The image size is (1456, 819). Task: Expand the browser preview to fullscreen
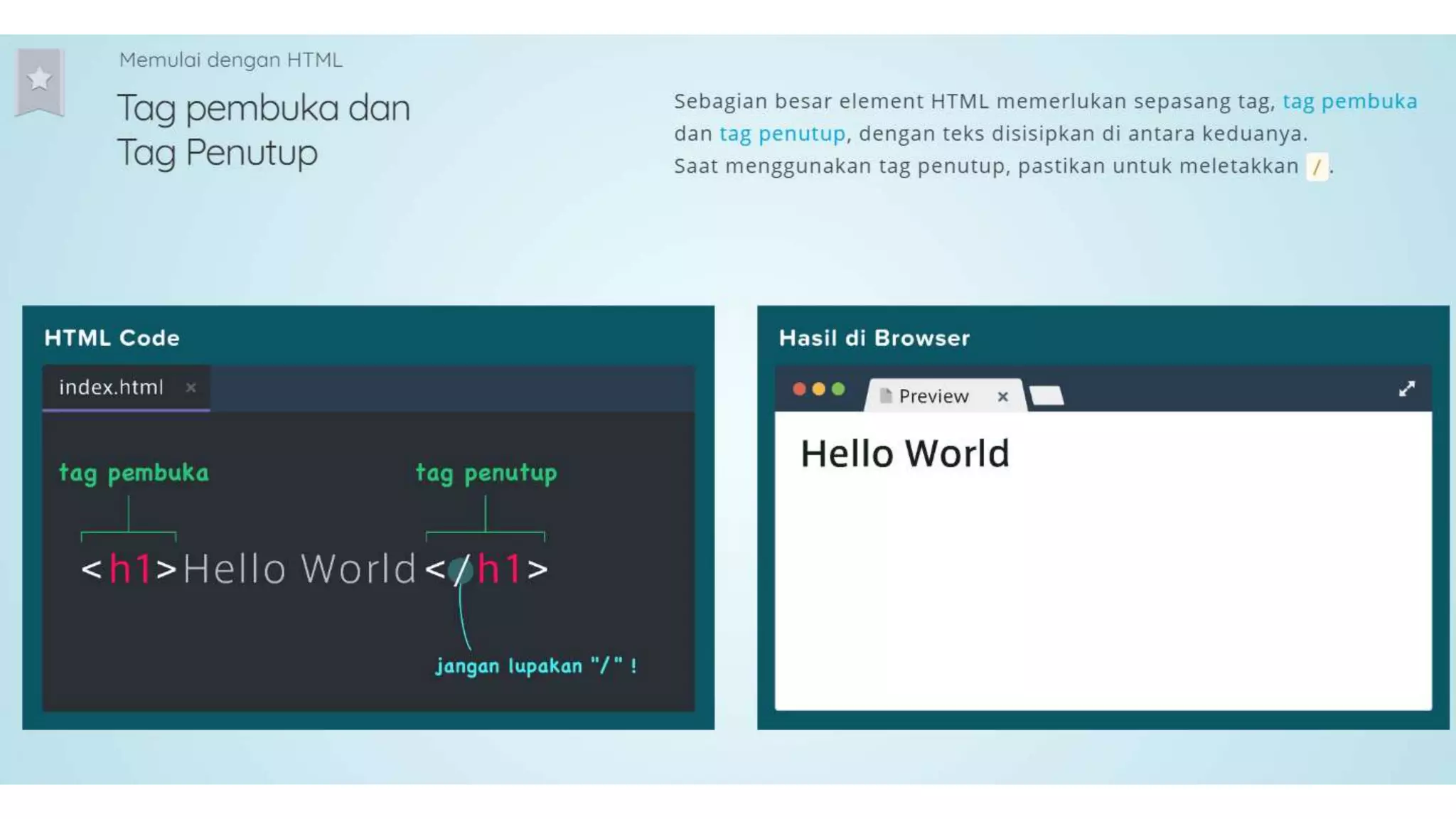tap(1406, 389)
